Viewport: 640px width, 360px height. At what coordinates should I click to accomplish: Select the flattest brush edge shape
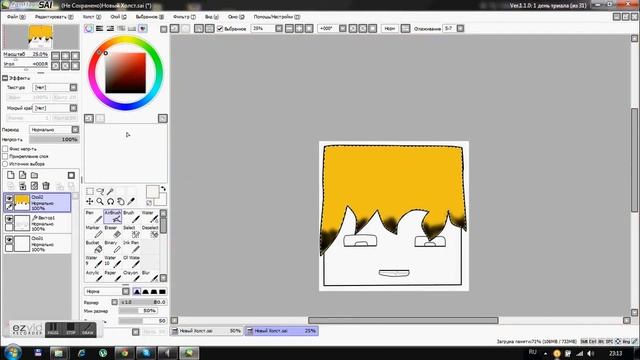pyautogui.click(x=162, y=291)
